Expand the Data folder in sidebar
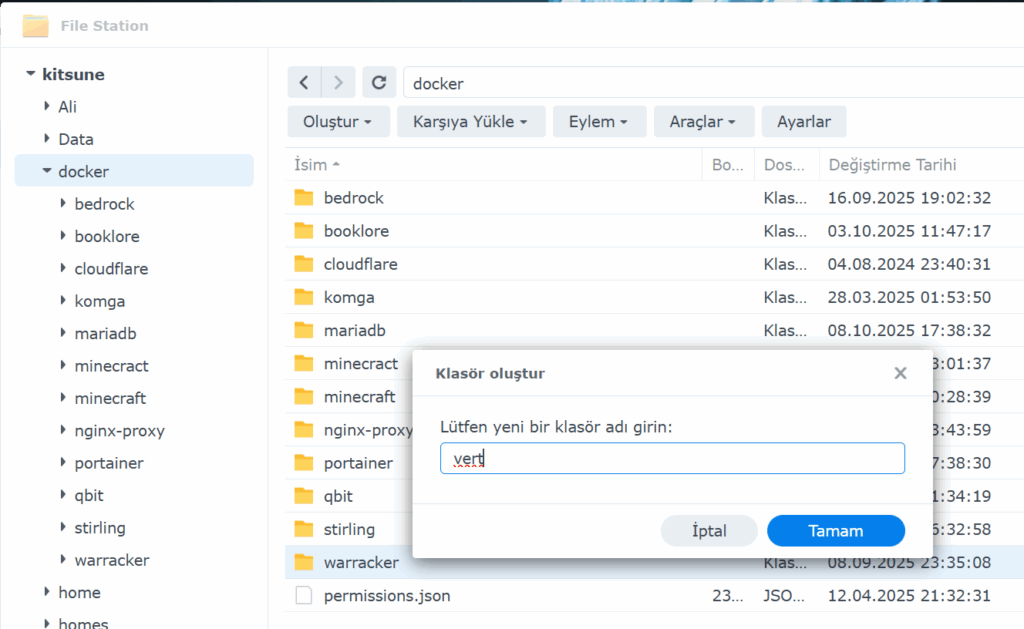 [x=47, y=139]
